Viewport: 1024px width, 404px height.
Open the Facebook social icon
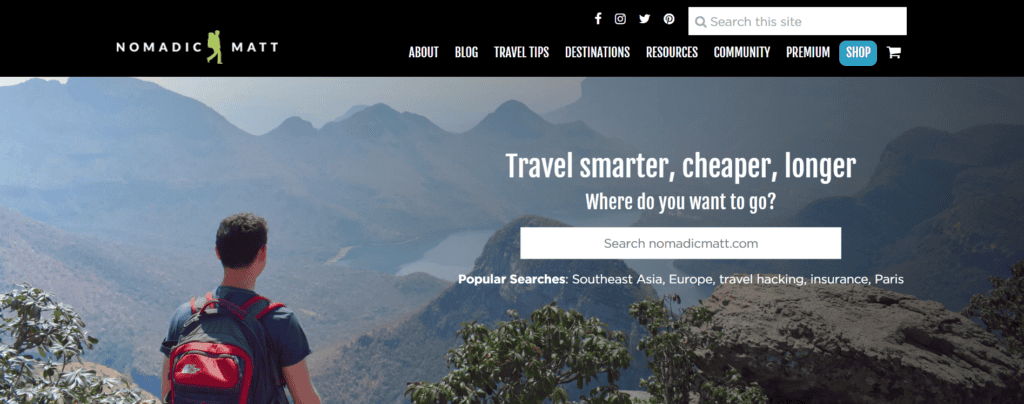pyautogui.click(x=598, y=19)
